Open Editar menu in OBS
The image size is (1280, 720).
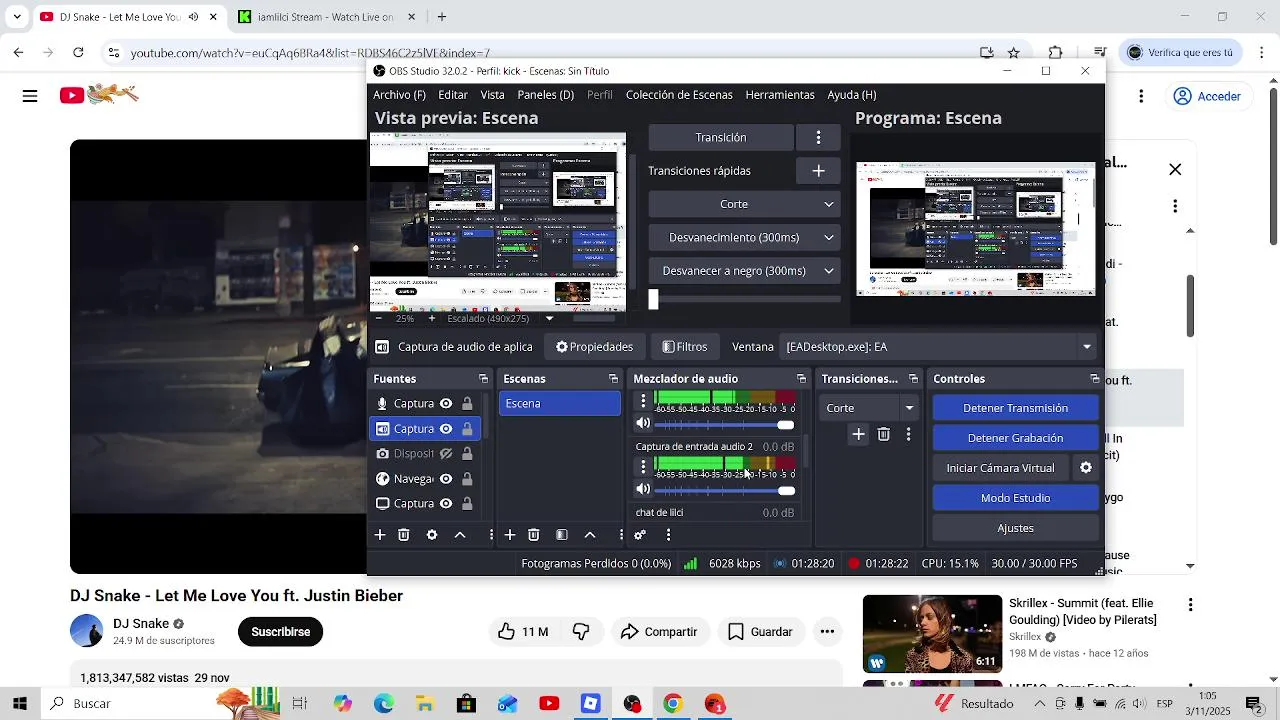453,95
